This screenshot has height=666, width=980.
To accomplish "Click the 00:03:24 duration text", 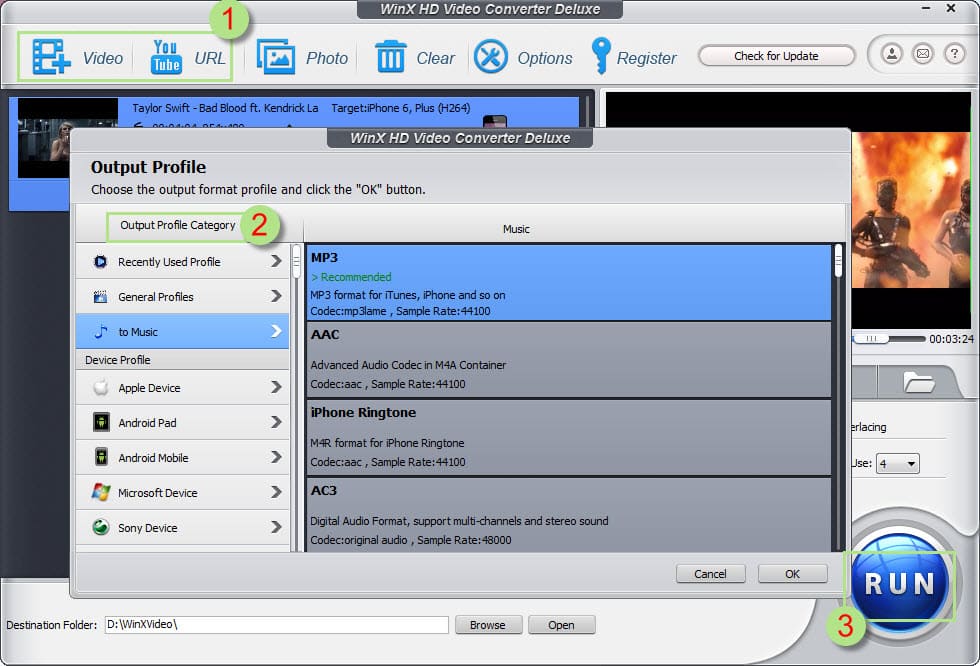I will coord(951,339).
